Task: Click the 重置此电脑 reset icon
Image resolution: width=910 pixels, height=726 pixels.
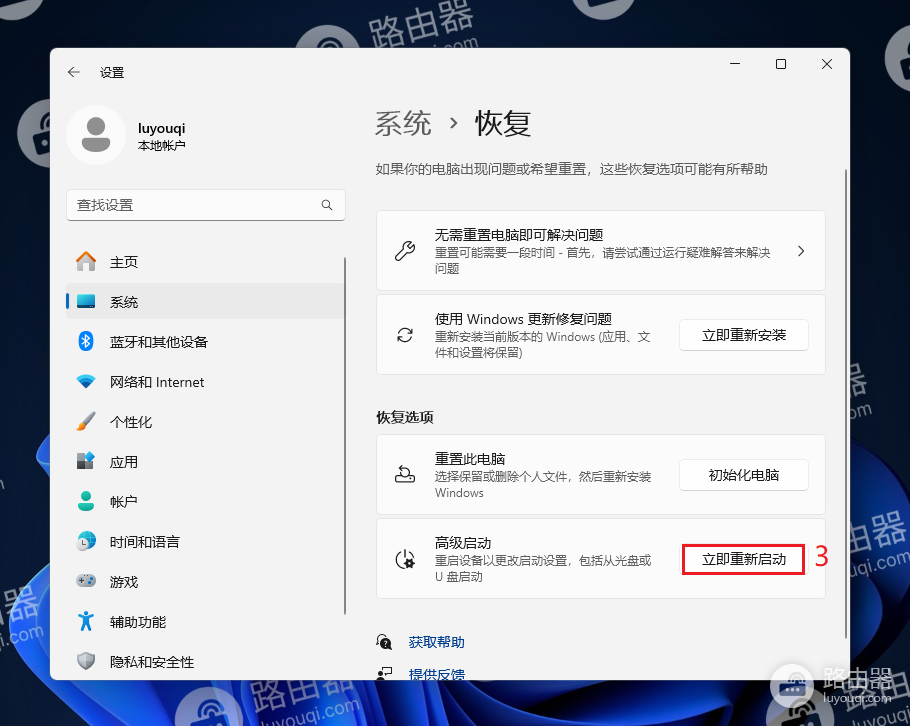Action: click(405, 475)
